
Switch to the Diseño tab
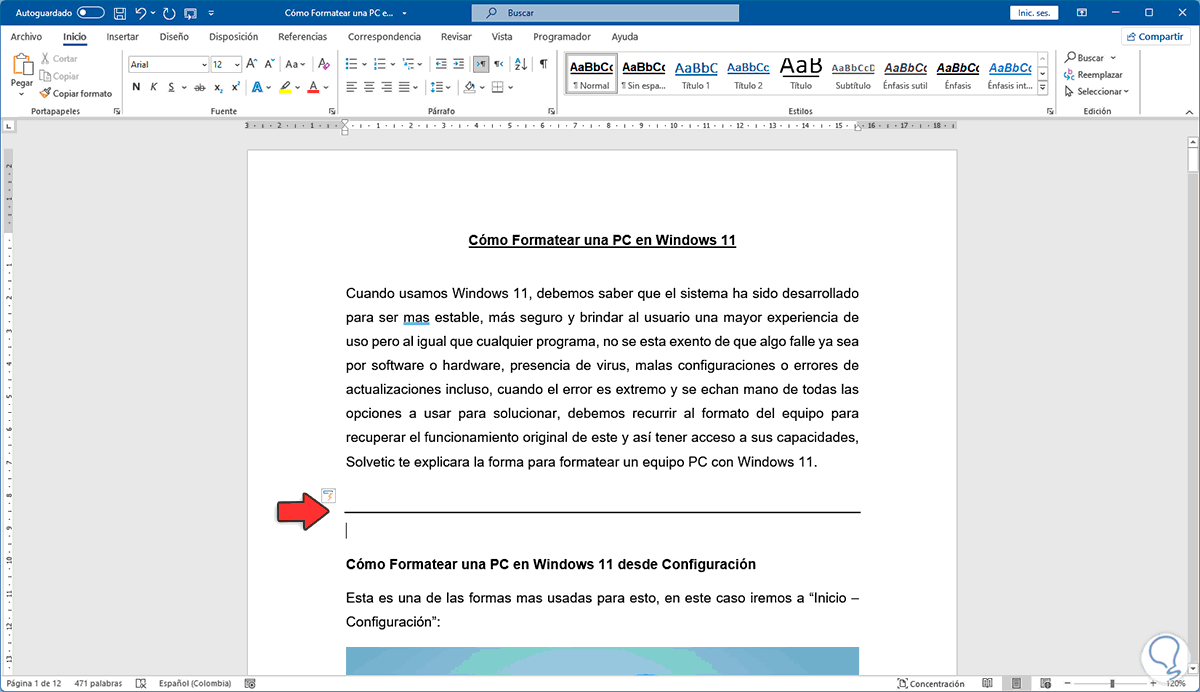pos(173,36)
